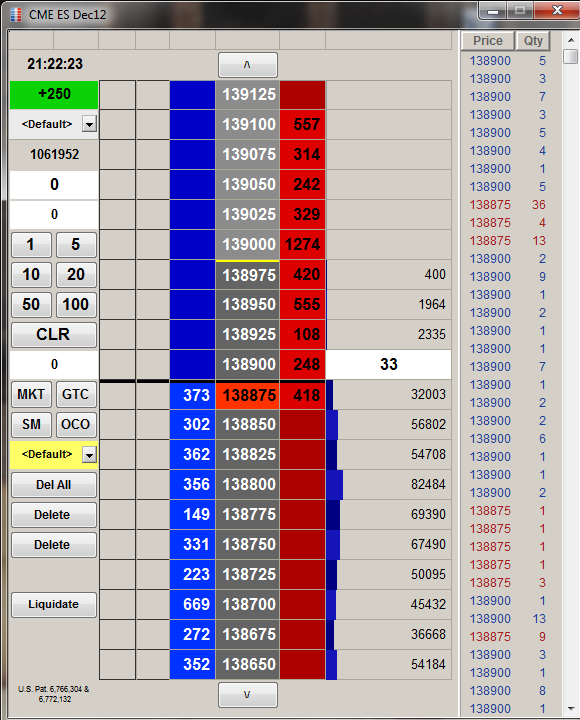This screenshot has height=720, width=580.
Task: Click volume value 32003
Action: pyautogui.click(x=428, y=394)
